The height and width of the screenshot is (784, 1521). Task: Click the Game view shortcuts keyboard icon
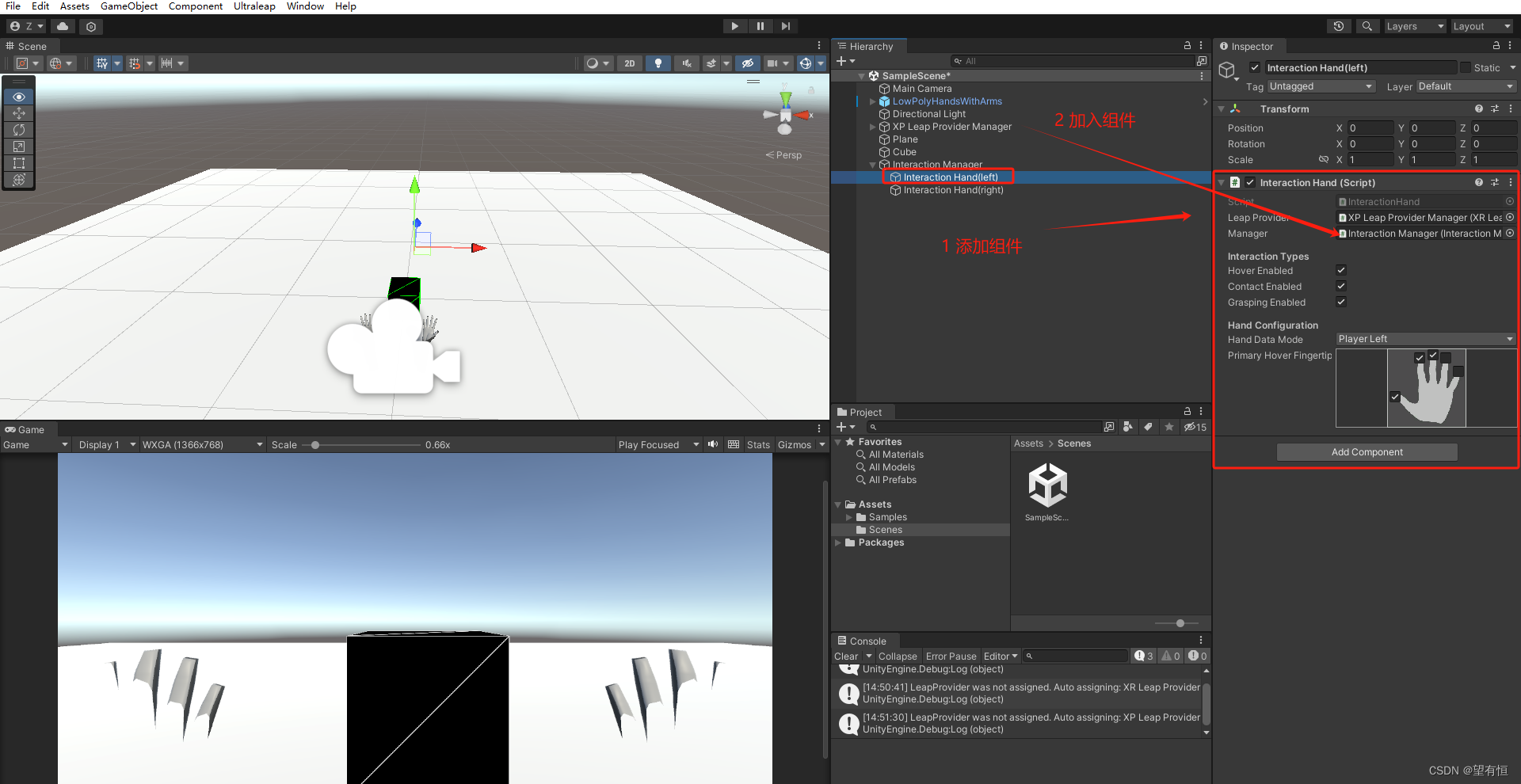tap(734, 444)
